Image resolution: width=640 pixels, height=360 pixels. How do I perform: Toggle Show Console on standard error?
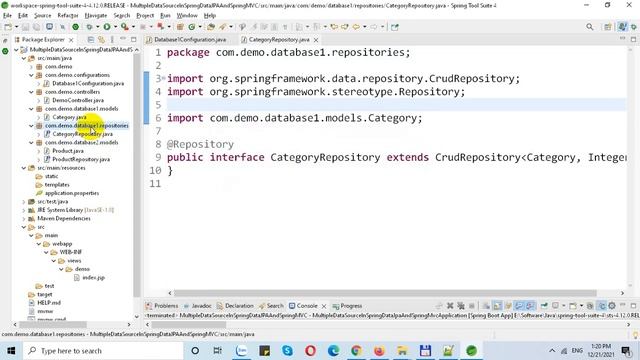click(x=530, y=306)
